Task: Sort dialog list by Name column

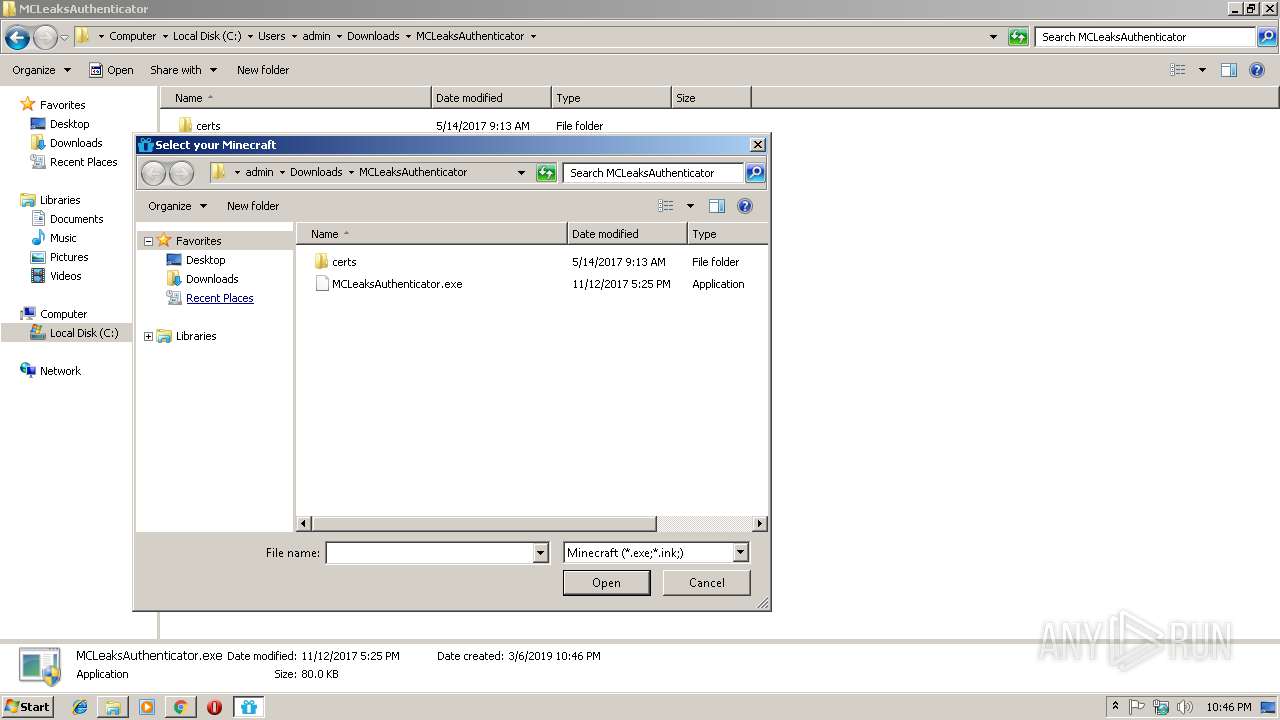Action: pyautogui.click(x=432, y=234)
